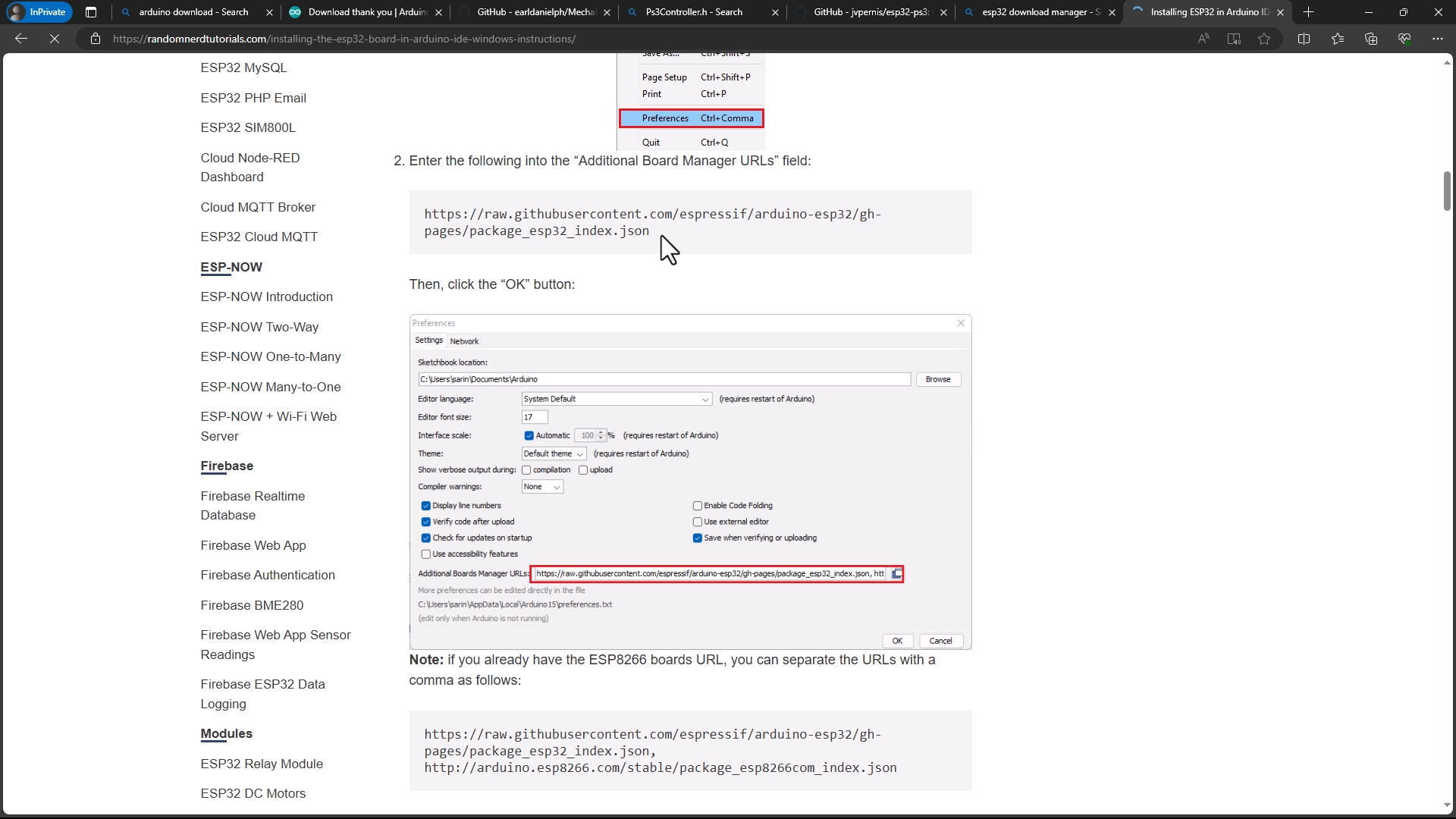Screen dimensions: 1456x819
Task: Open the 'ESP32 PHP Email' sidebar link
Action: [x=253, y=98]
